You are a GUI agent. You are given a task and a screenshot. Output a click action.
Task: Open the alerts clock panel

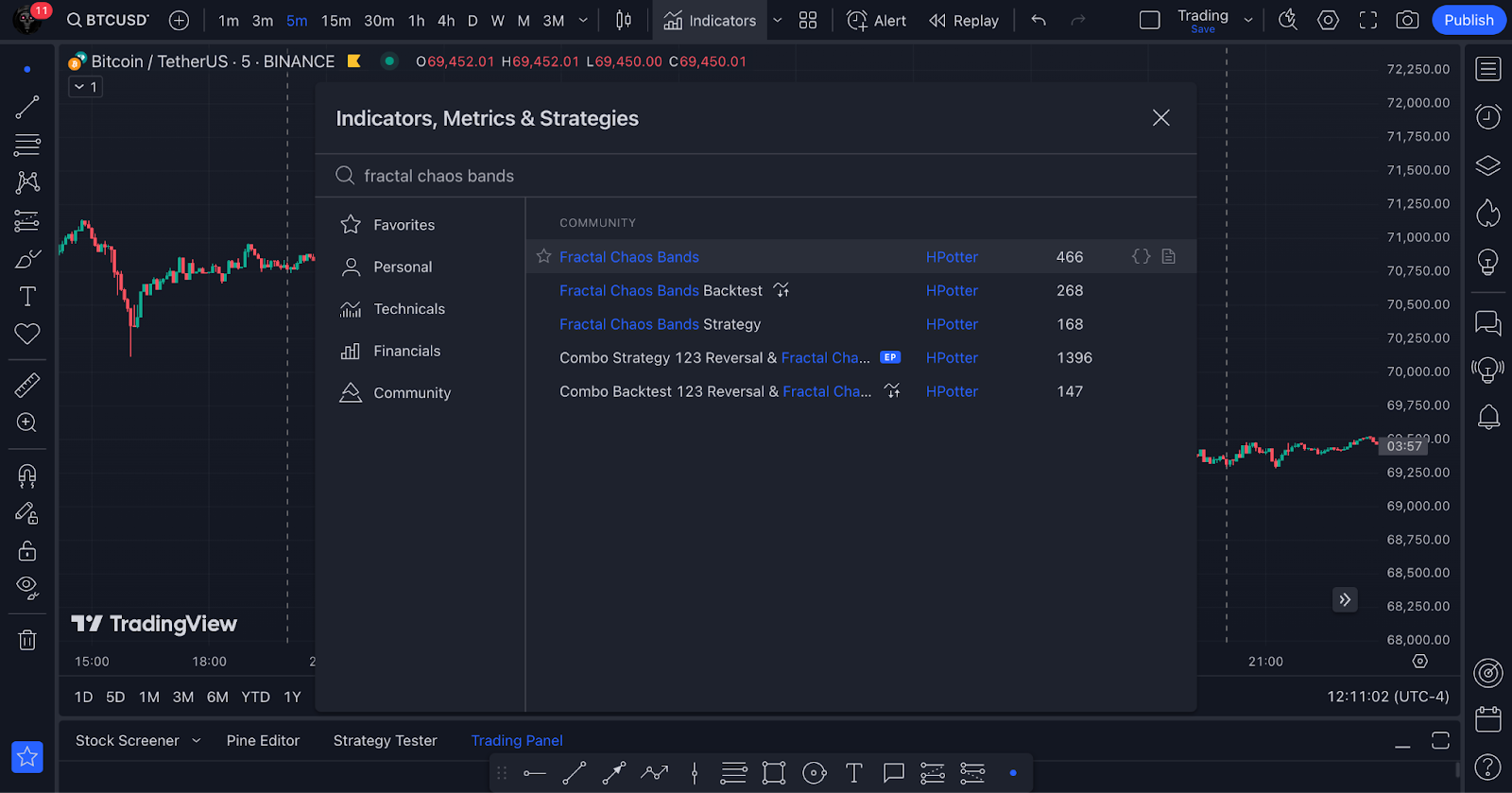pyautogui.click(x=1488, y=116)
